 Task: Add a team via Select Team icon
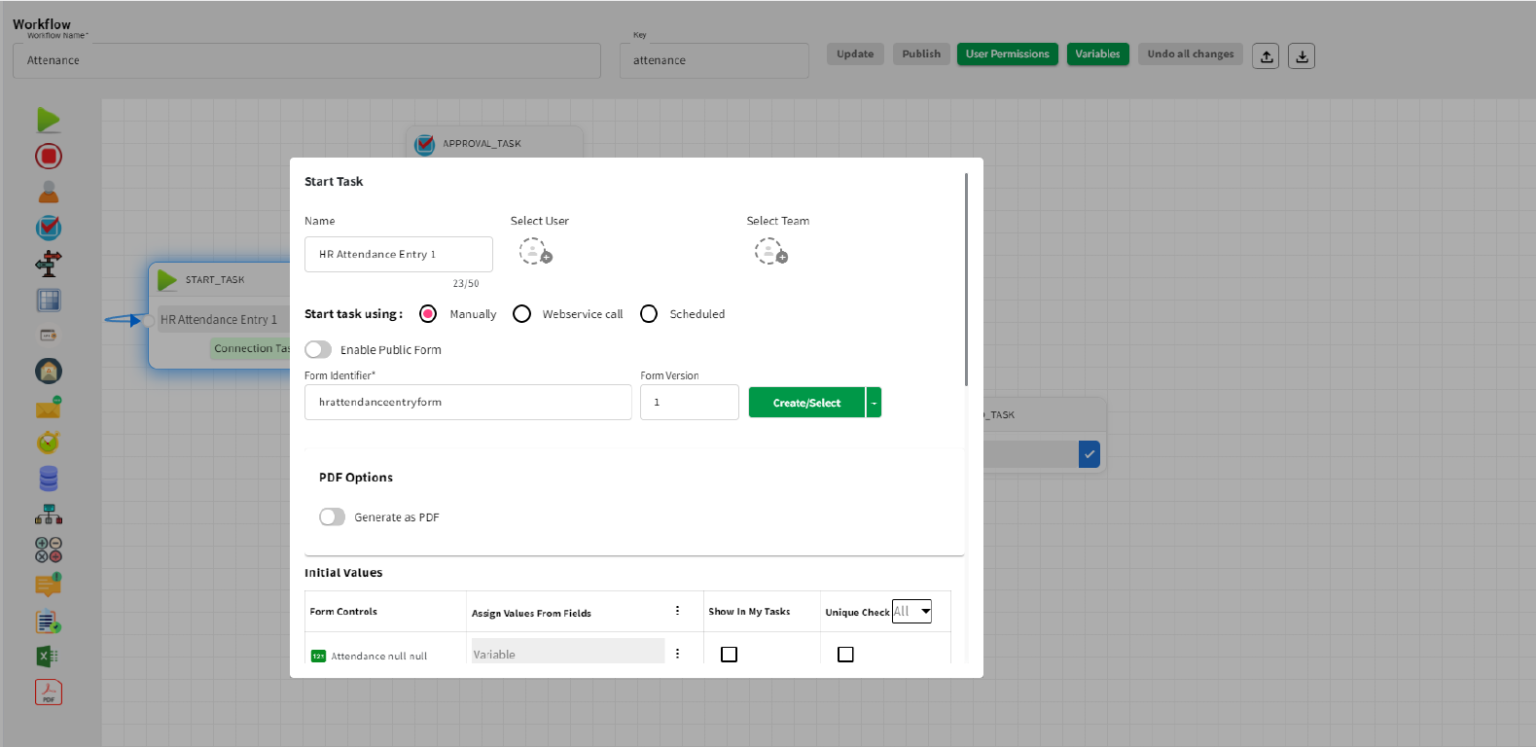coord(770,251)
